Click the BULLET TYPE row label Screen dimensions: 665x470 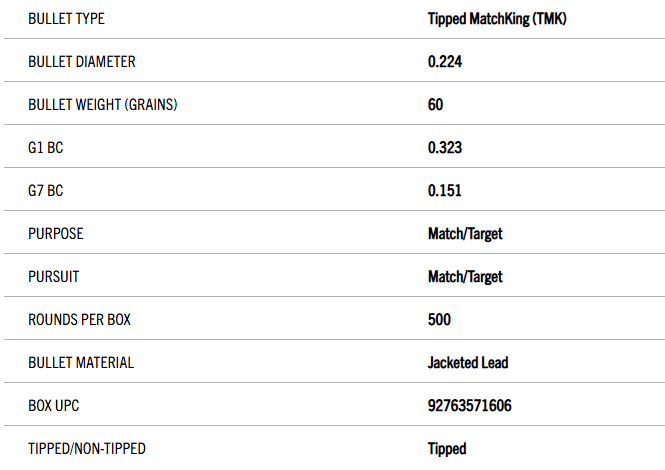[66, 19]
